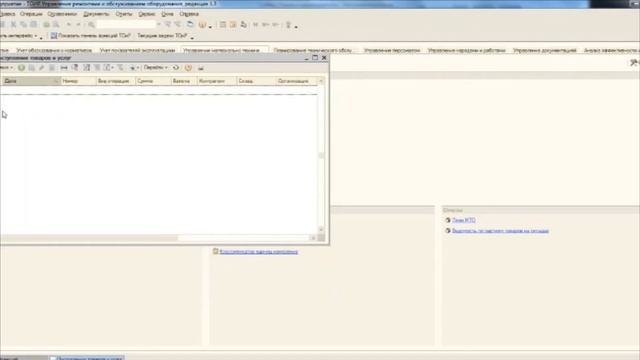Click the pin icon at panel's right edge

point(634,63)
